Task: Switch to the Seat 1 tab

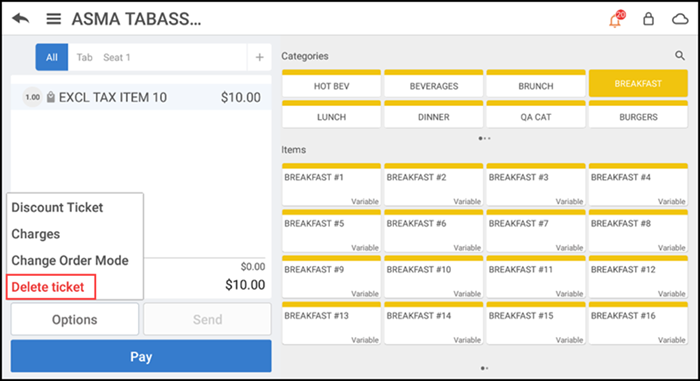Action: coord(117,57)
